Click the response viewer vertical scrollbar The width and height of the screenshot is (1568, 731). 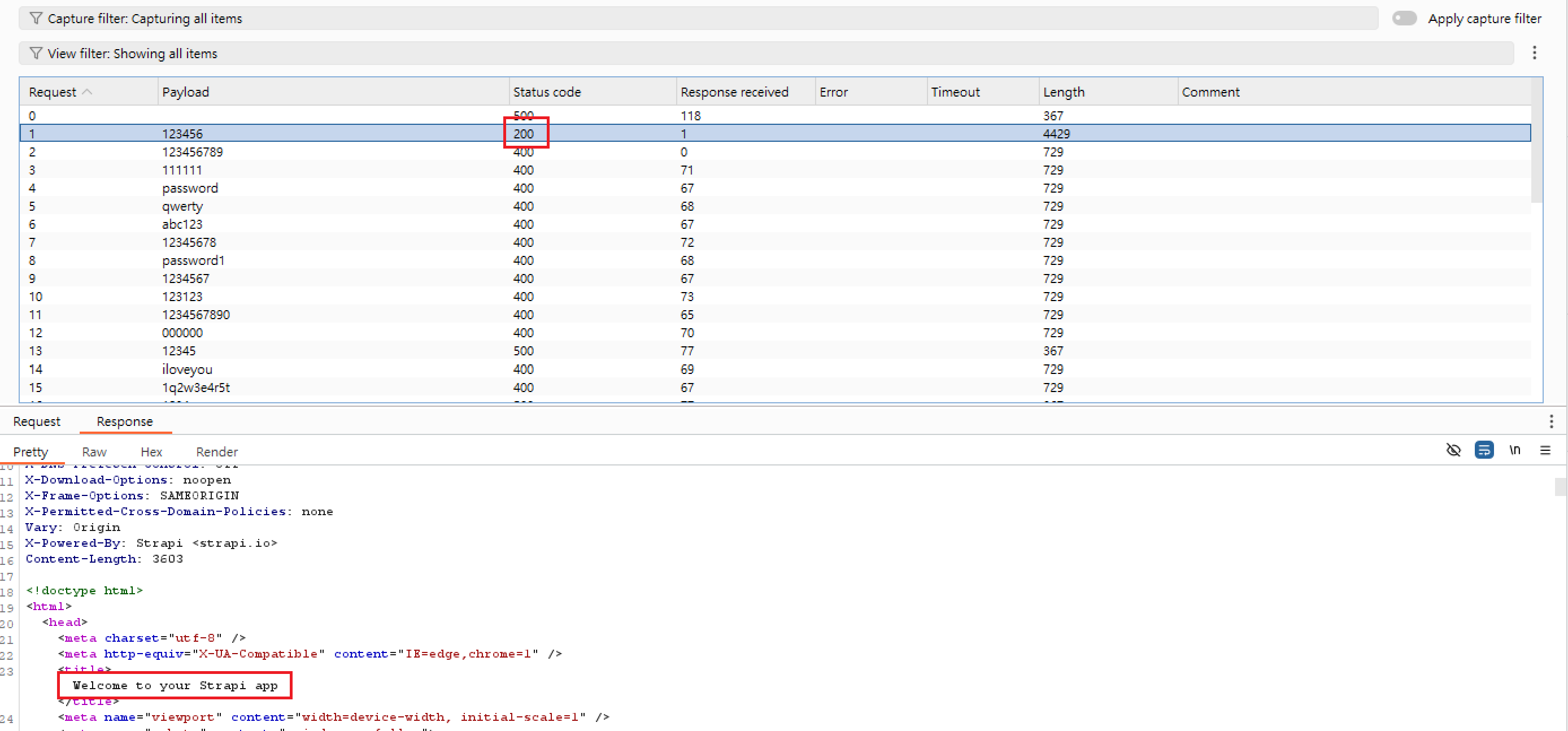coord(1560,487)
